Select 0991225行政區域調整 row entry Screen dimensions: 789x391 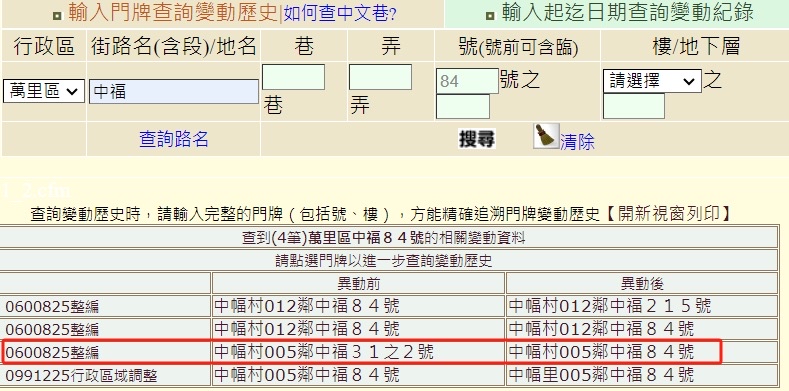point(81,376)
